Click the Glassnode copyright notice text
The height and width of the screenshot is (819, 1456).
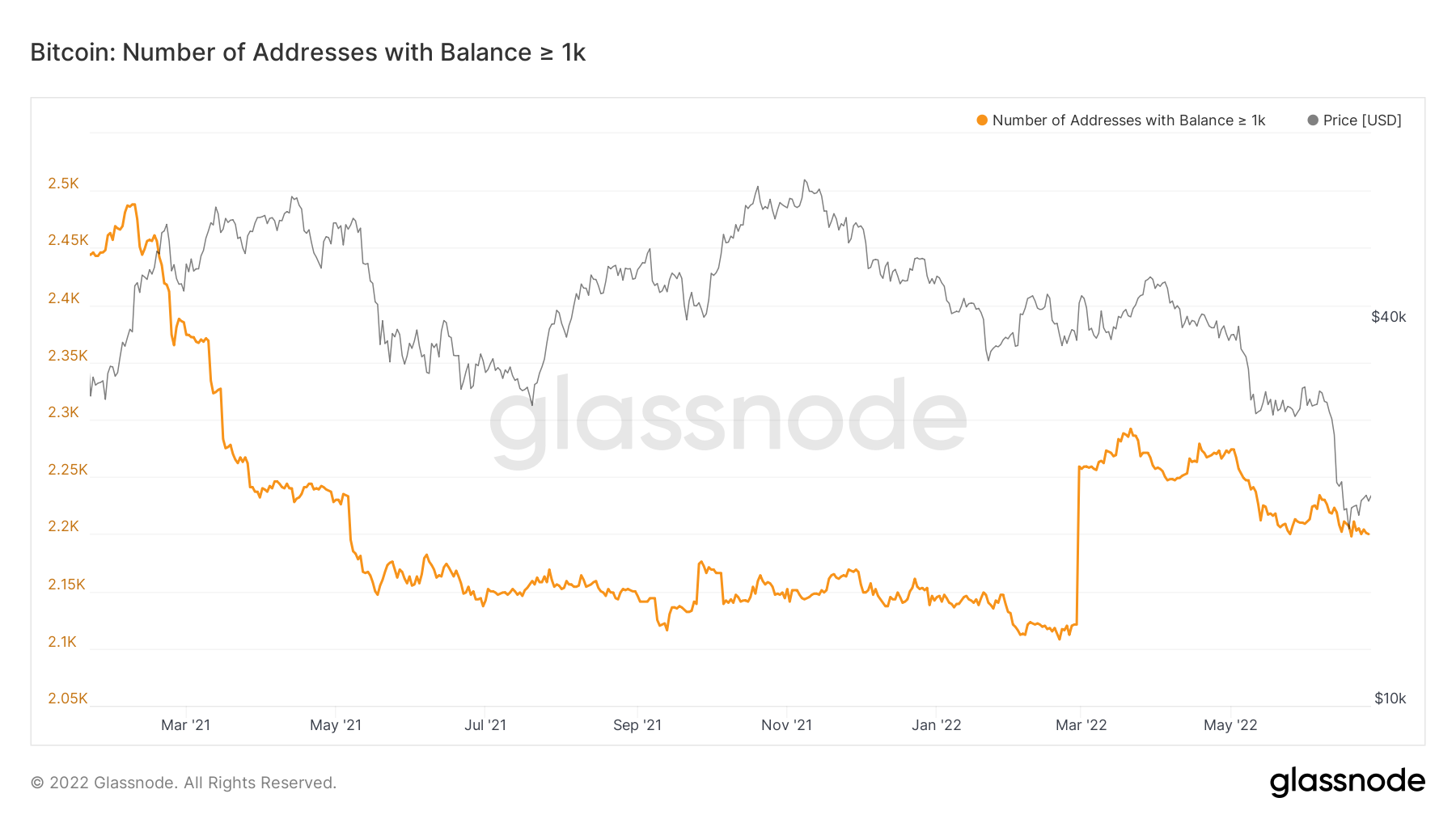[184, 783]
